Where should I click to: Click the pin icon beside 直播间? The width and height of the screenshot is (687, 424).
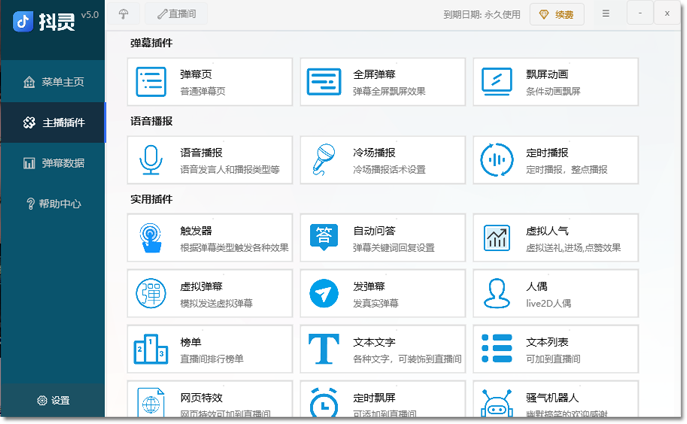coord(124,14)
